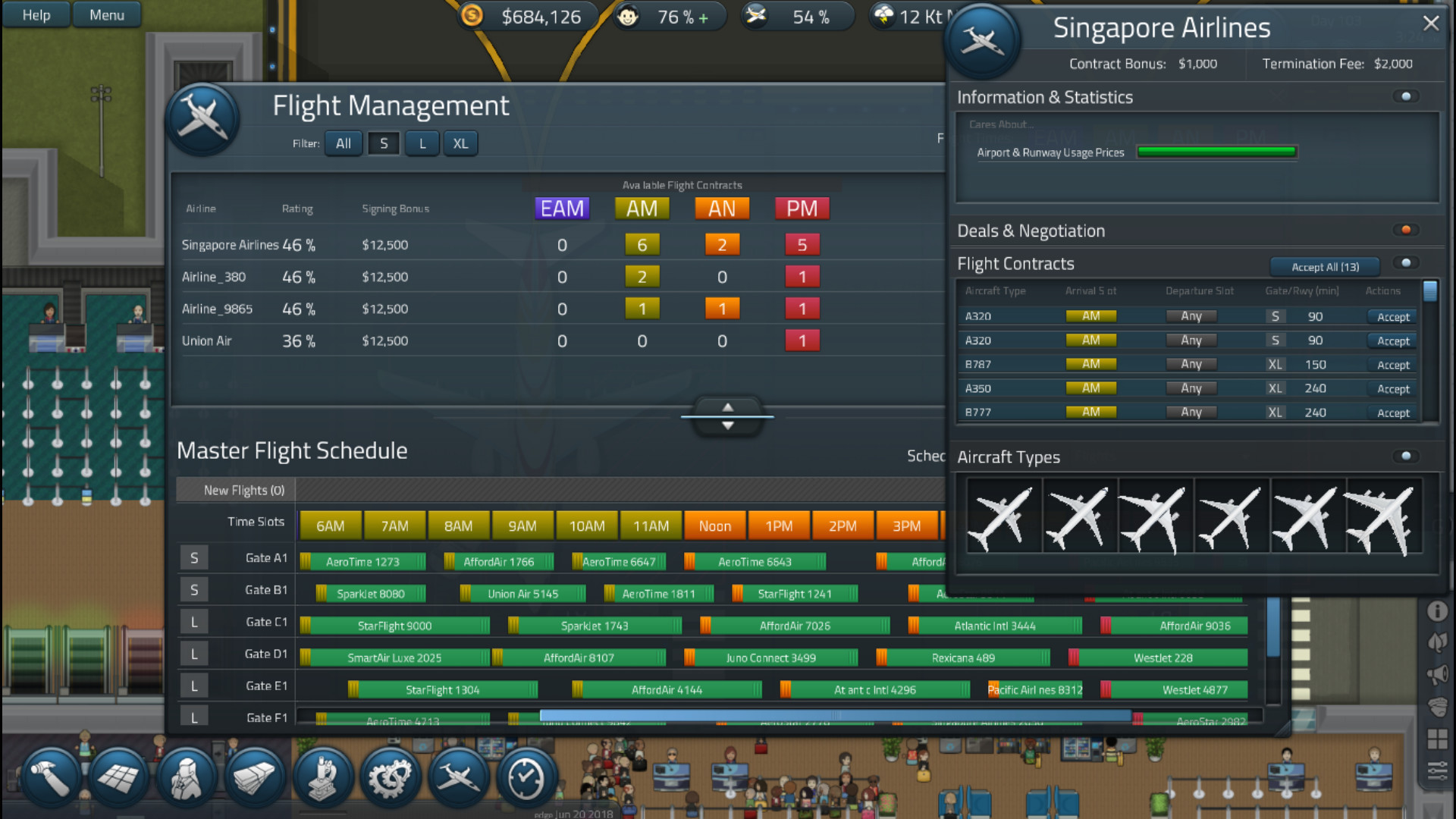Open departure slot Any for B777

pos(1191,412)
